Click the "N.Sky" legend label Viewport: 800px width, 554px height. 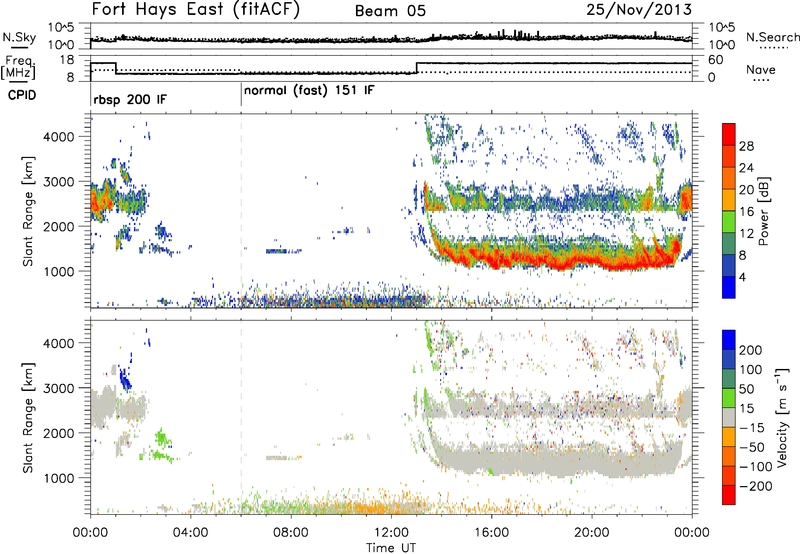click(x=19, y=37)
